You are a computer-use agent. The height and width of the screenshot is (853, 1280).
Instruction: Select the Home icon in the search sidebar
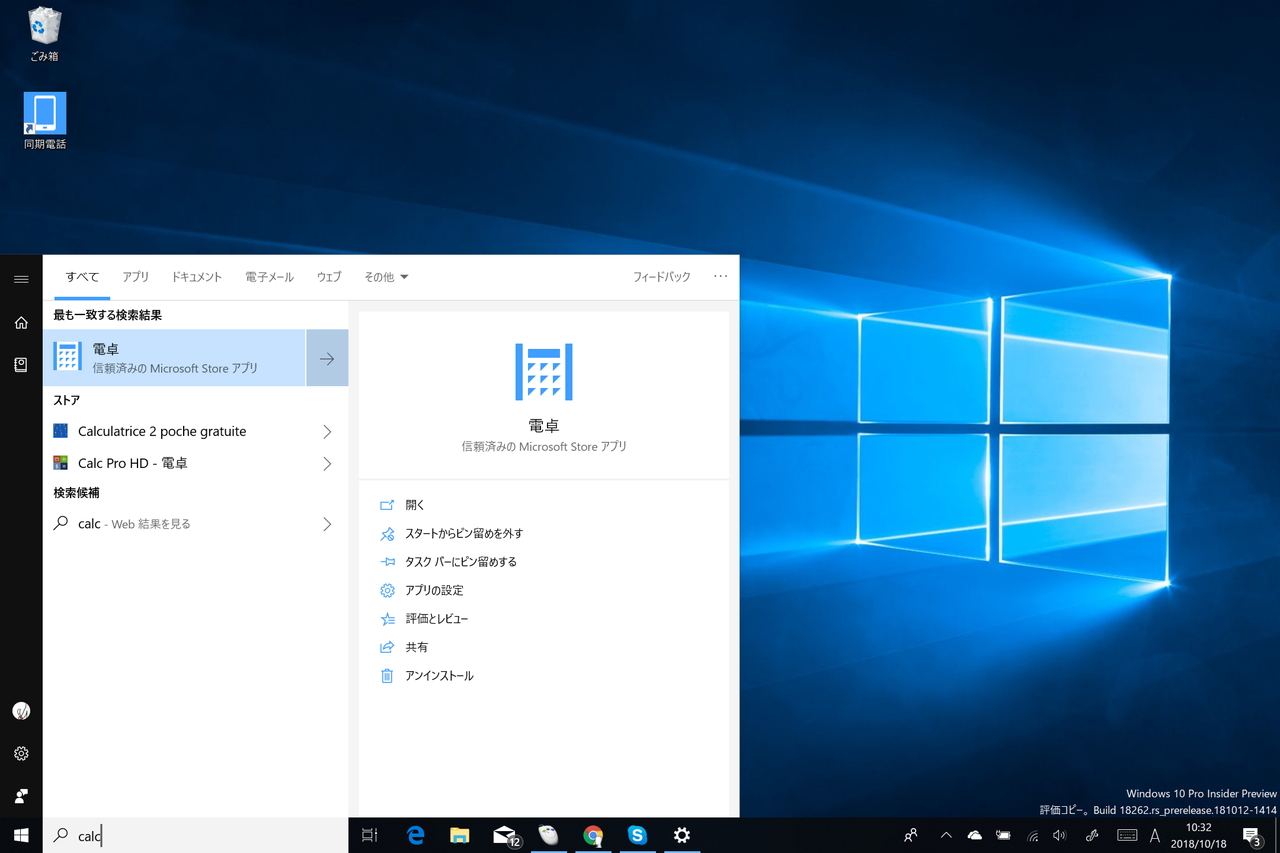click(21, 322)
